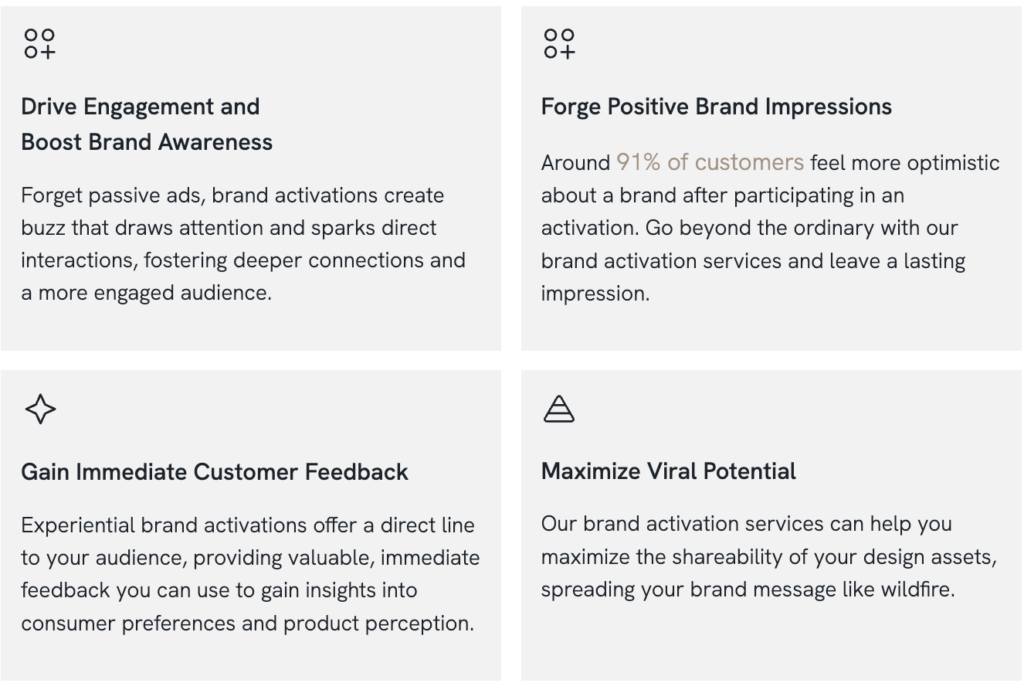Click the Maximize Viral Potential heading
Viewport: 1024px width, 683px height.
coord(669,471)
